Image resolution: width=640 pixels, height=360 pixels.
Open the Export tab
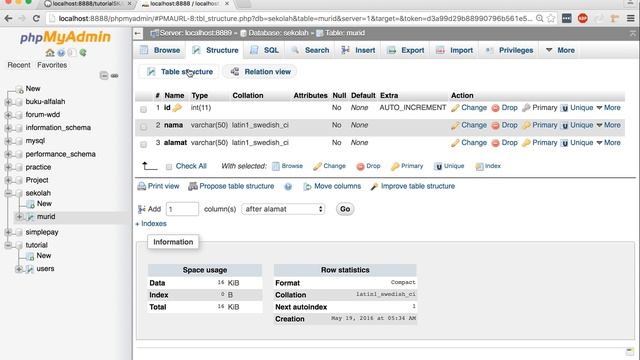[406, 50]
